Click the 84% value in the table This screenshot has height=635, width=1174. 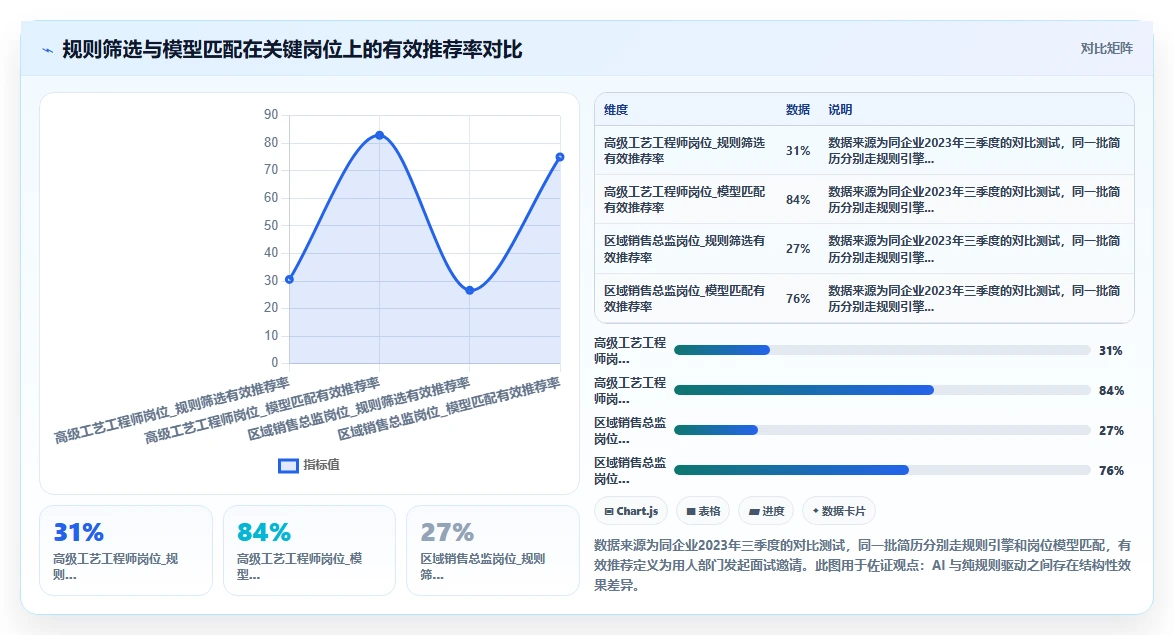coord(797,200)
